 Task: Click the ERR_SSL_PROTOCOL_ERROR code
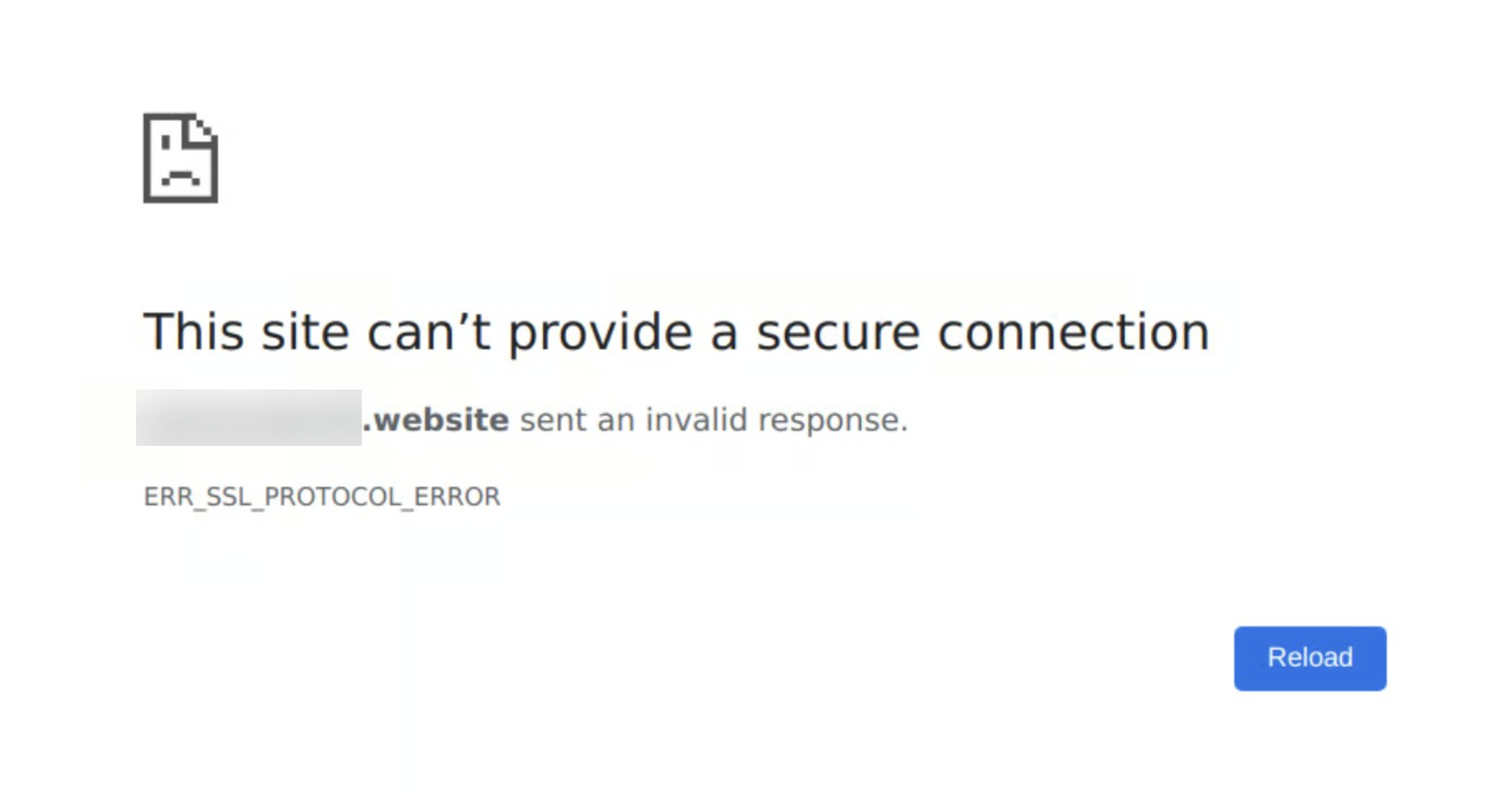[321, 497]
